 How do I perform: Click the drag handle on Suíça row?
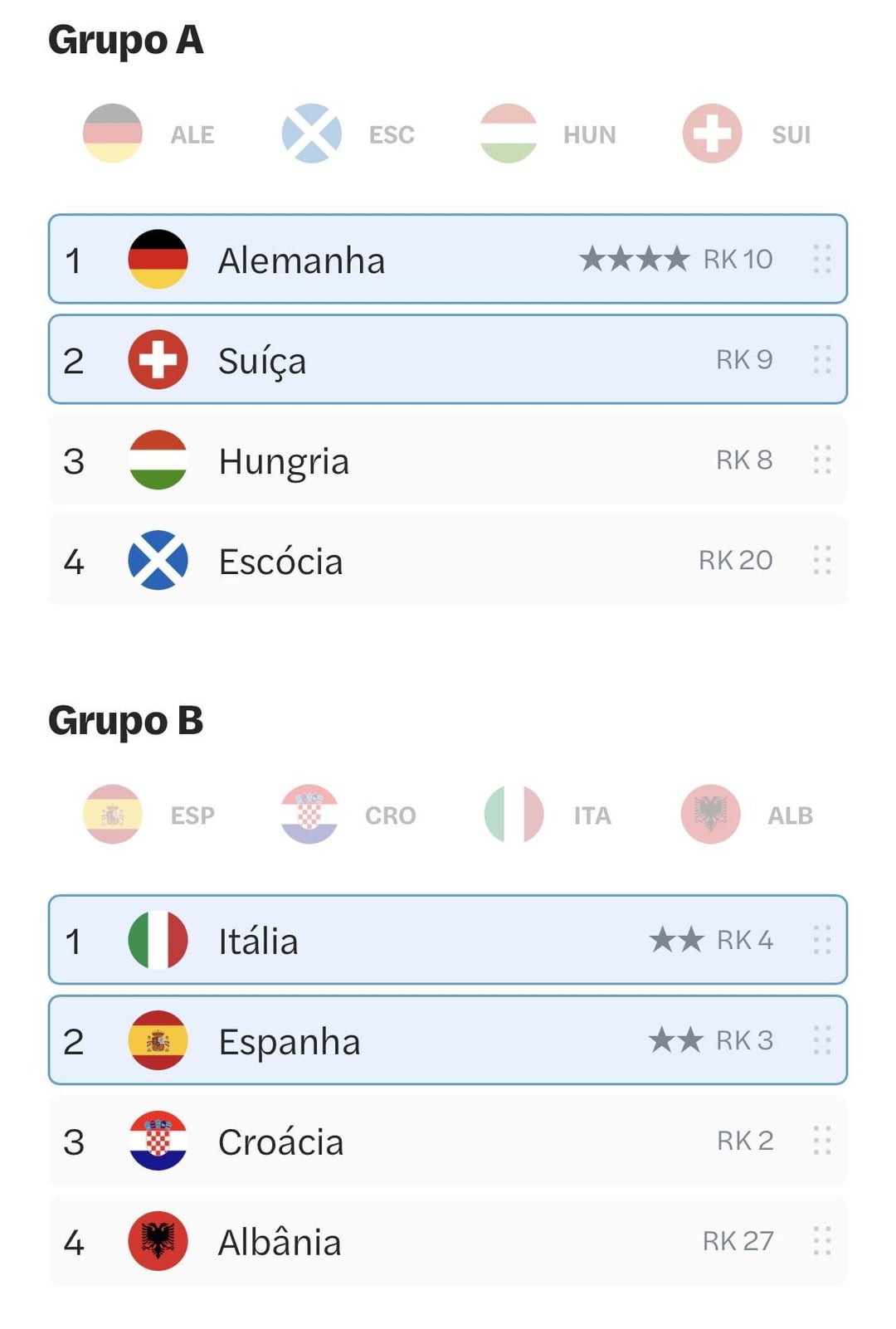point(822,360)
